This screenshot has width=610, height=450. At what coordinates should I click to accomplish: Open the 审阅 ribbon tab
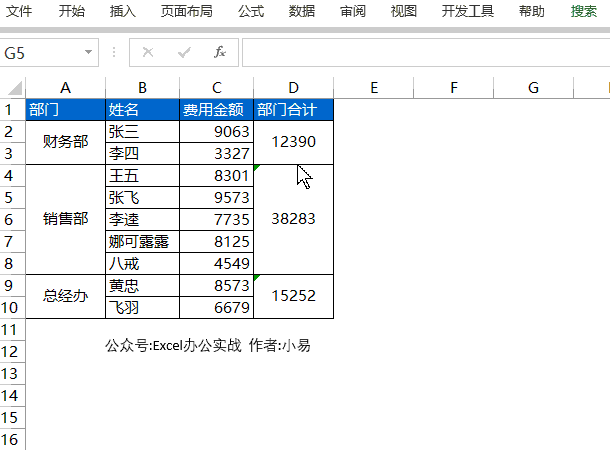[x=353, y=11]
